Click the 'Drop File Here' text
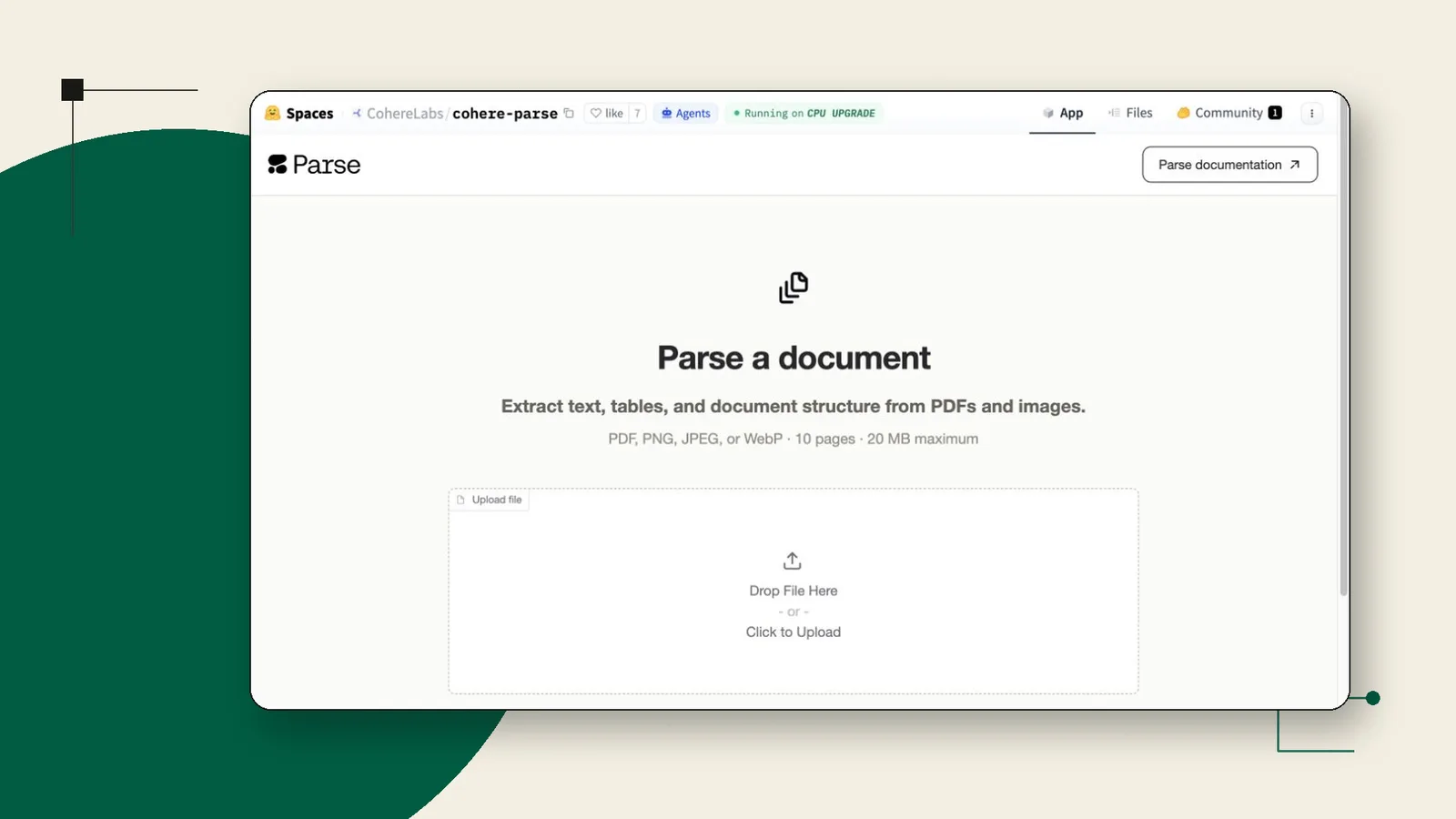Image resolution: width=1456 pixels, height=819 pixels. click(x=794, y=591)
